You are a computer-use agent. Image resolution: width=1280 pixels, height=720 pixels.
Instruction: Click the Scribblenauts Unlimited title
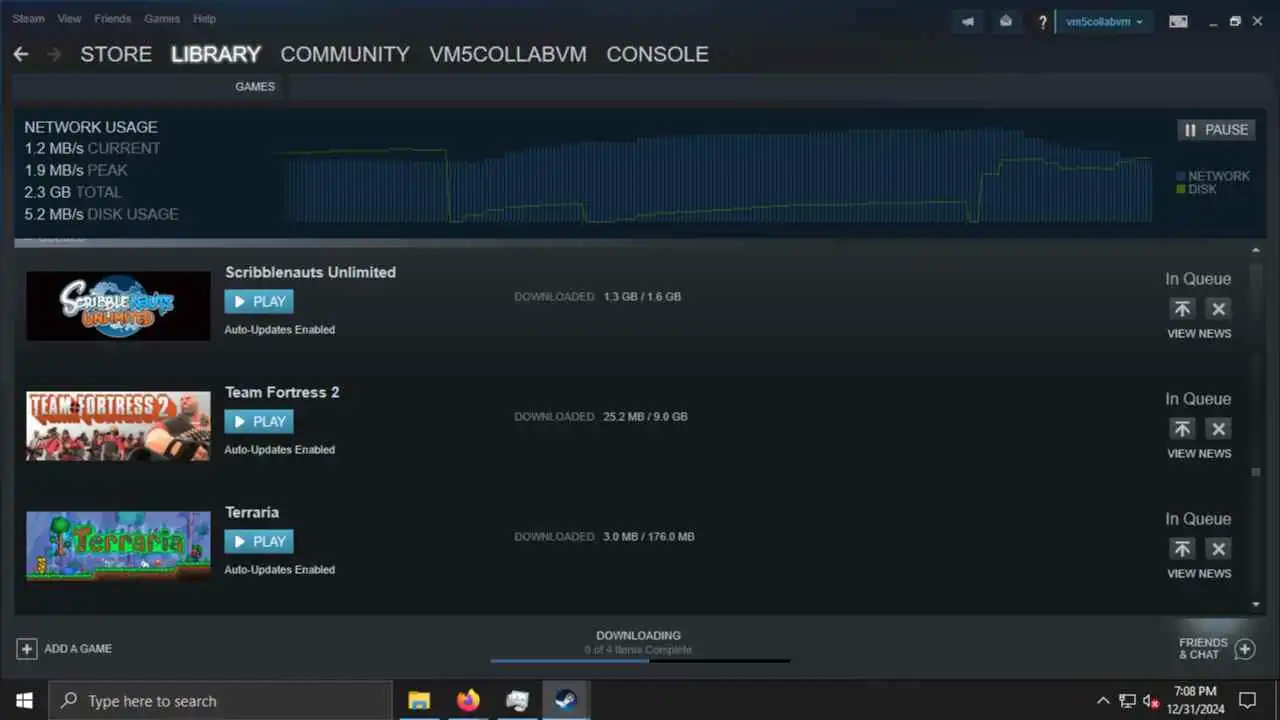(310, 272)
